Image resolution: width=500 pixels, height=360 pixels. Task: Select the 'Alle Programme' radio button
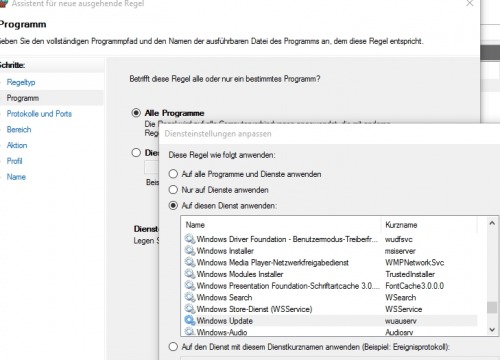click(136, 113)
